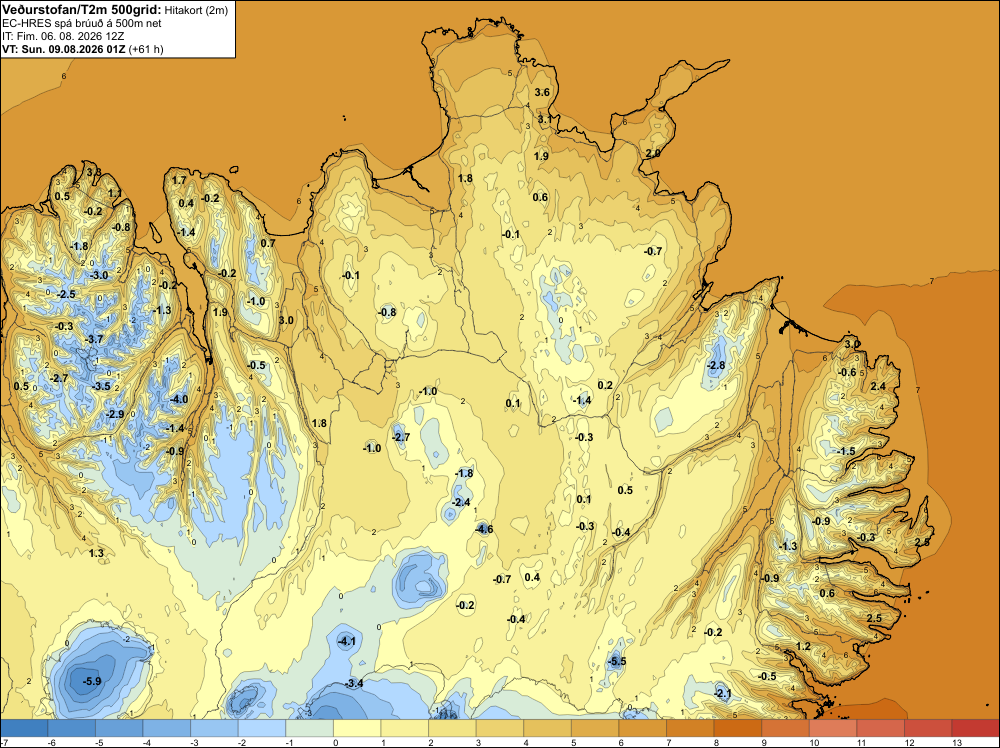Click the temperature value '-3.7' on map
The image size is (1000, 748).
click(94, 339)
